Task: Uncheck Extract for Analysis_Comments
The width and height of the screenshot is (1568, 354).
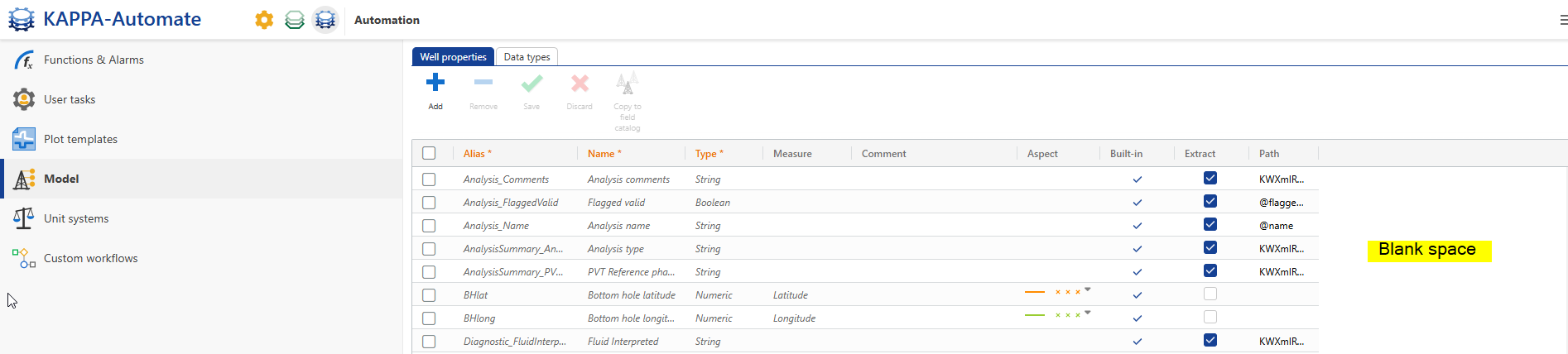Action: (1210, 178)
